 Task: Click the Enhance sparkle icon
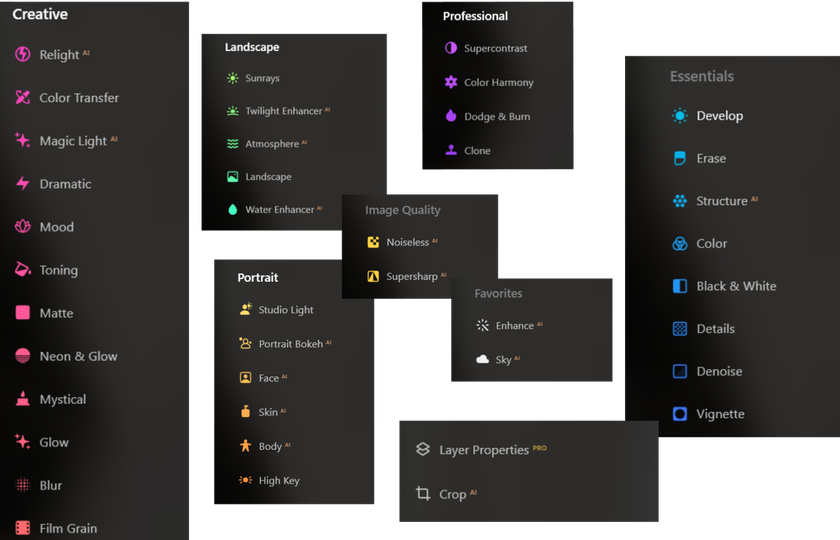coord(482,325)
